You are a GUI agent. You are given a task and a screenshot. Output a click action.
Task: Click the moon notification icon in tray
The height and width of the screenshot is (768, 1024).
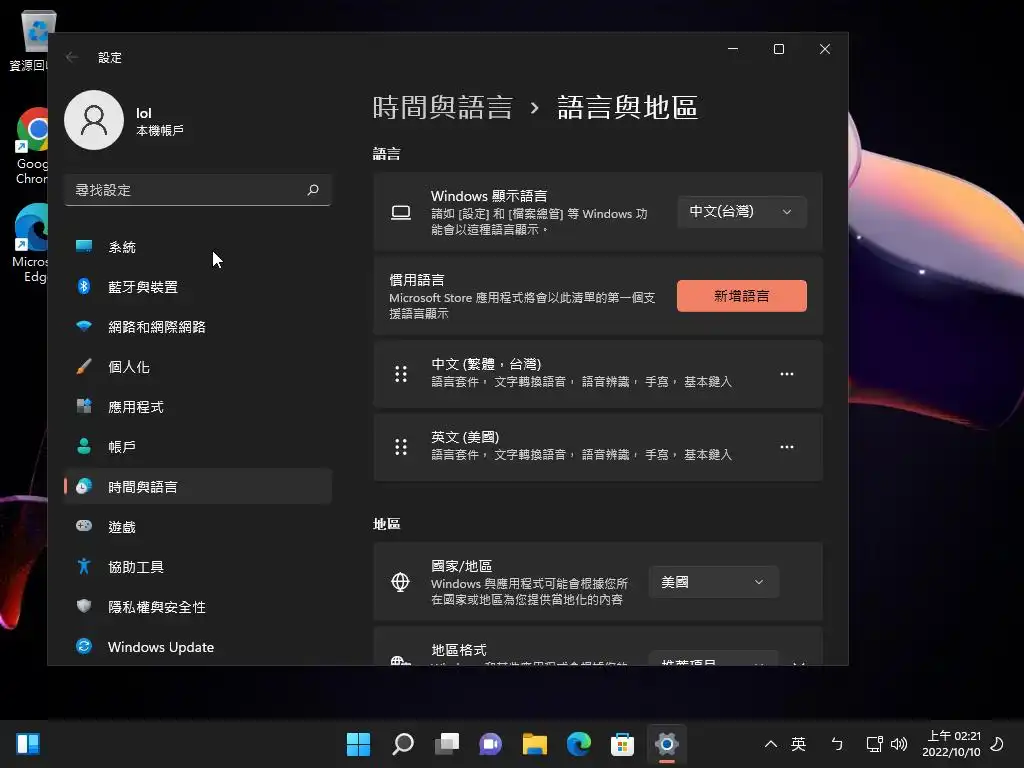coord(997,744)
